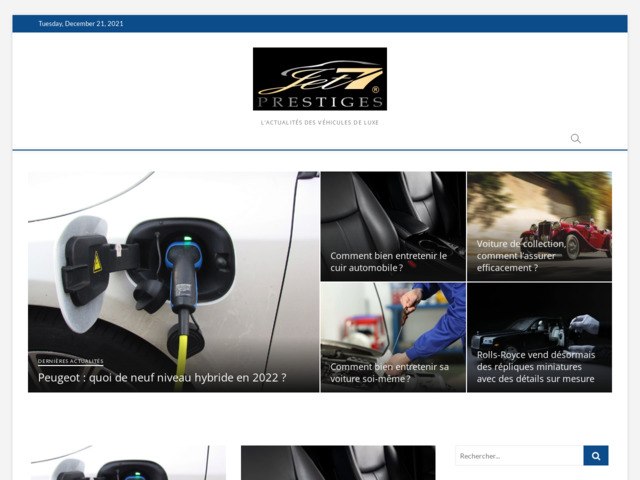
Task: Click the blue top header bar
Action: tap(400, 24)
